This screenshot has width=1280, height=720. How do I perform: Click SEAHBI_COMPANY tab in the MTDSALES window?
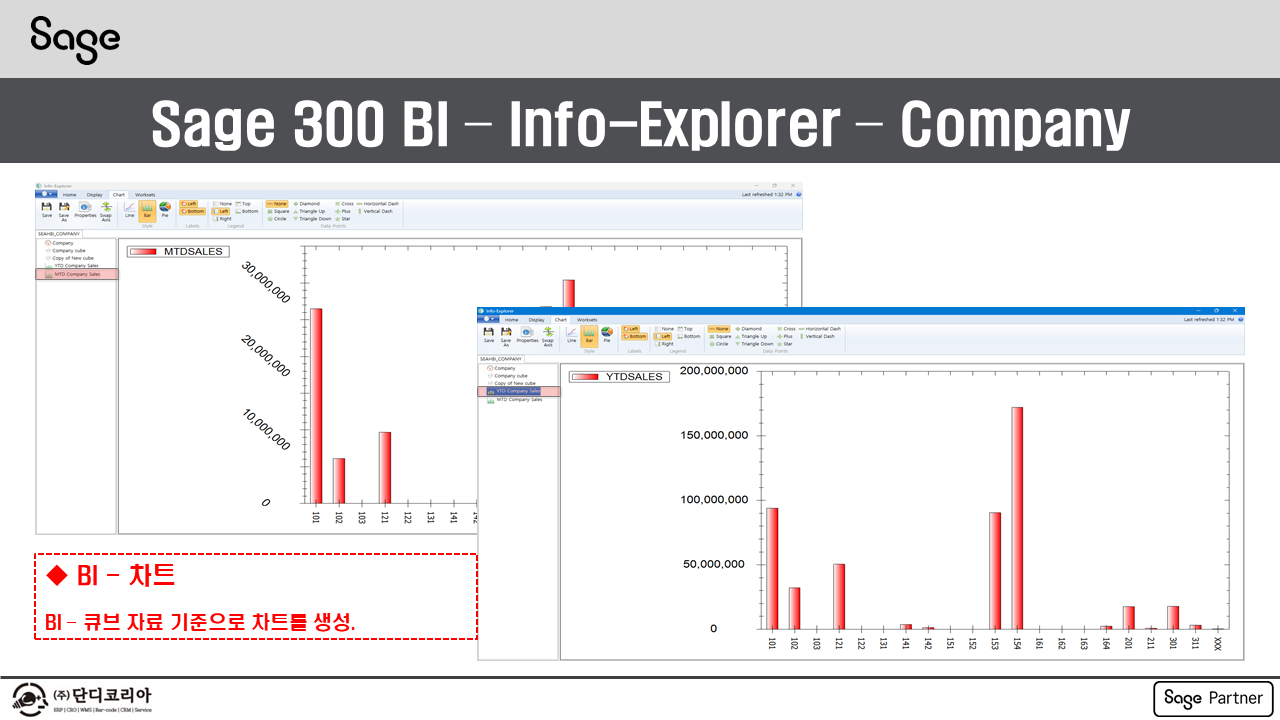click(x=59, y=233)
